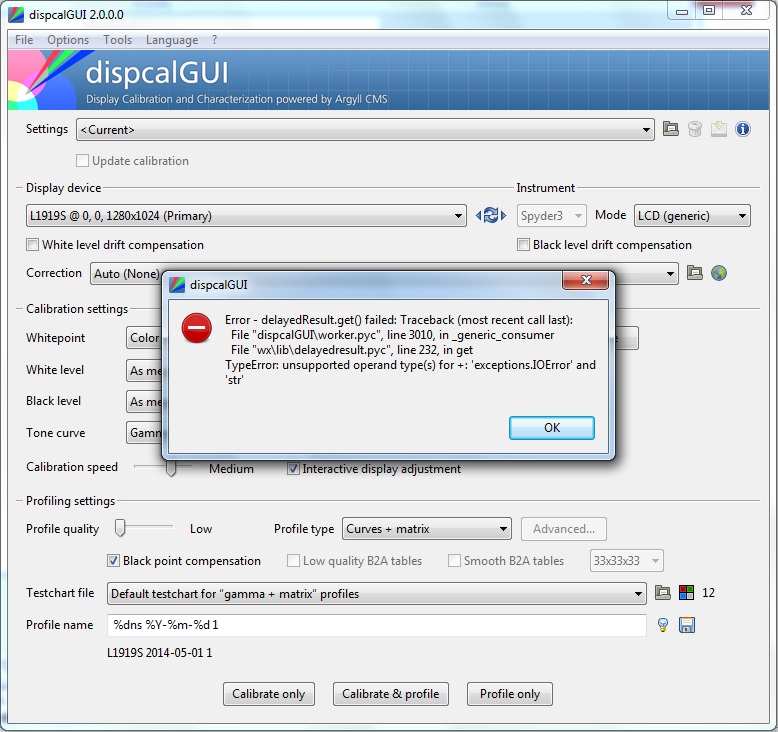Open the Testchart file dropdown
The height and width of the screenshot is (732, 778).
[x=377, y=594]
